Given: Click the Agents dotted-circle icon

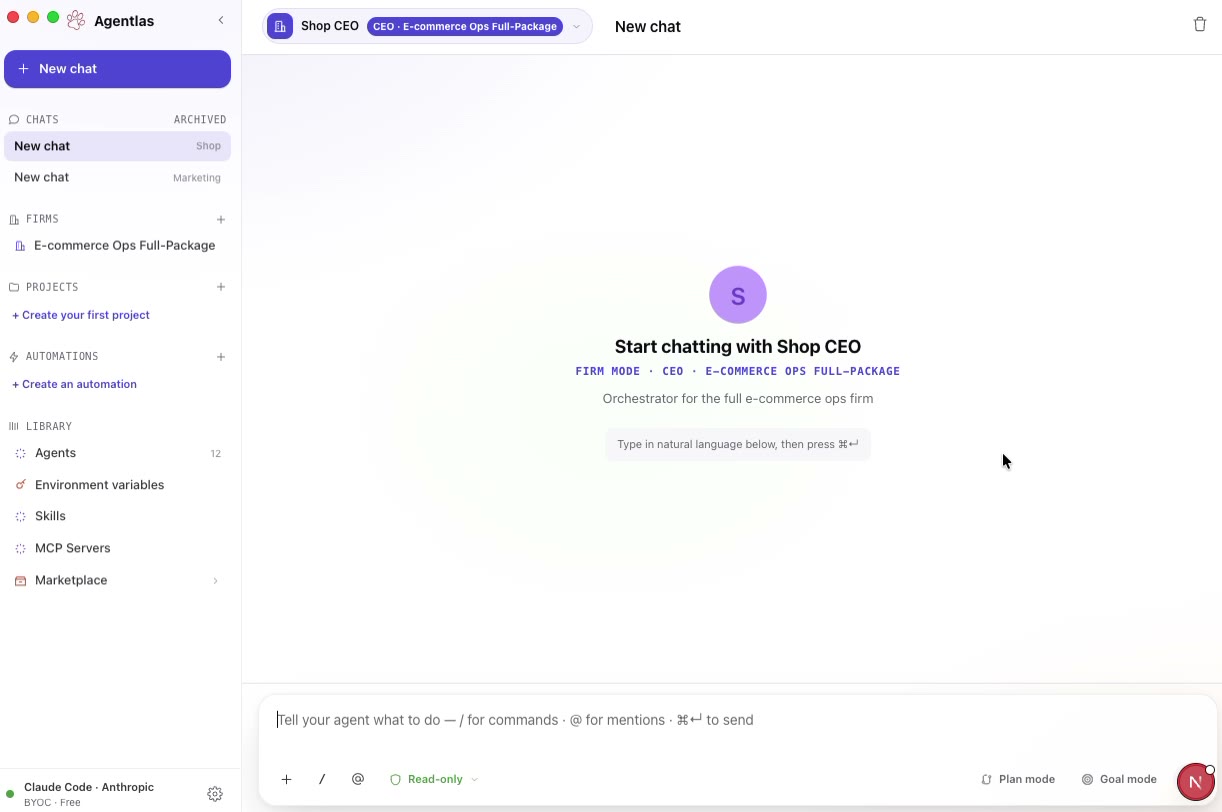Looking at the screenshot, I should [x=20, y=453].
